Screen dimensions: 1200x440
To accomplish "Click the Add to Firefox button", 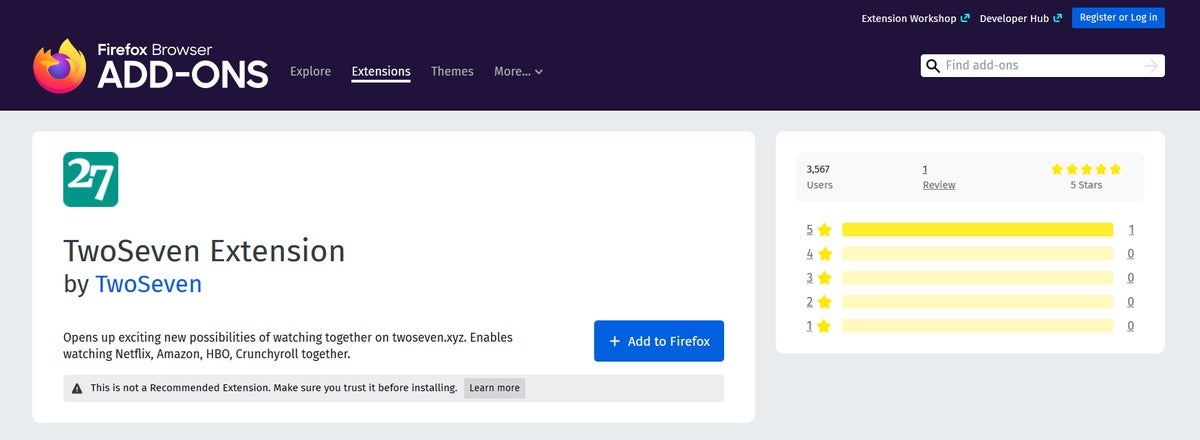I will [x=659, y=341].
